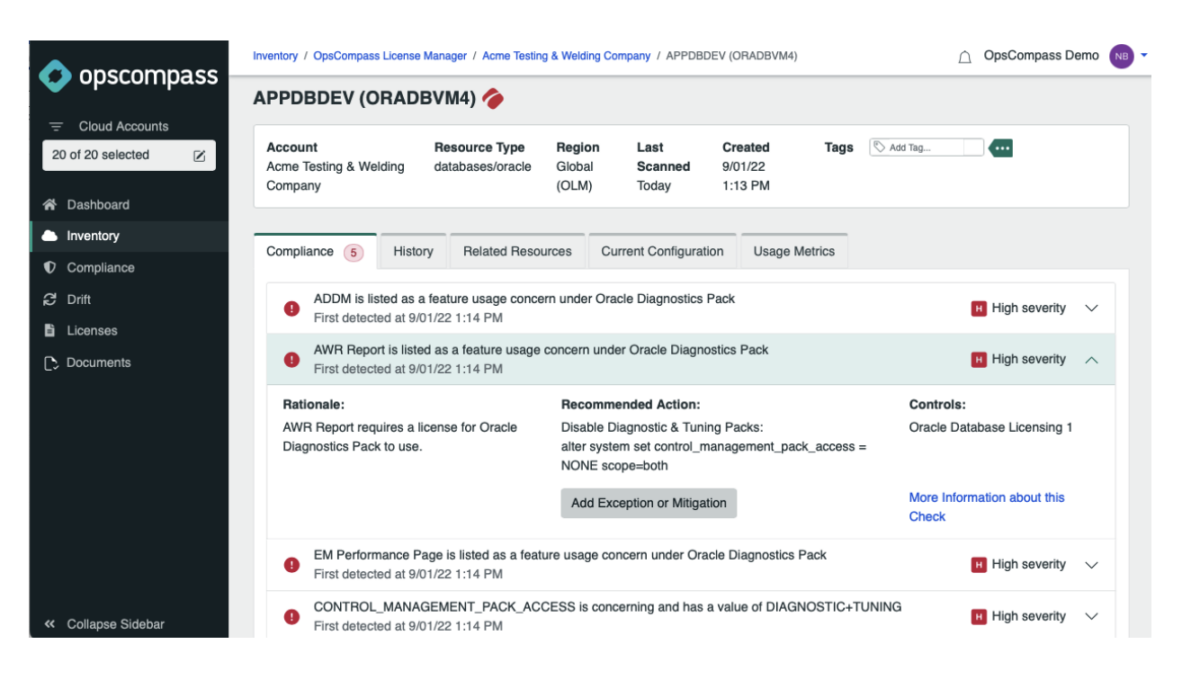1200x689 pixels.
Task: Open Documents via its page icon
Action: click(x=50, y=362)
